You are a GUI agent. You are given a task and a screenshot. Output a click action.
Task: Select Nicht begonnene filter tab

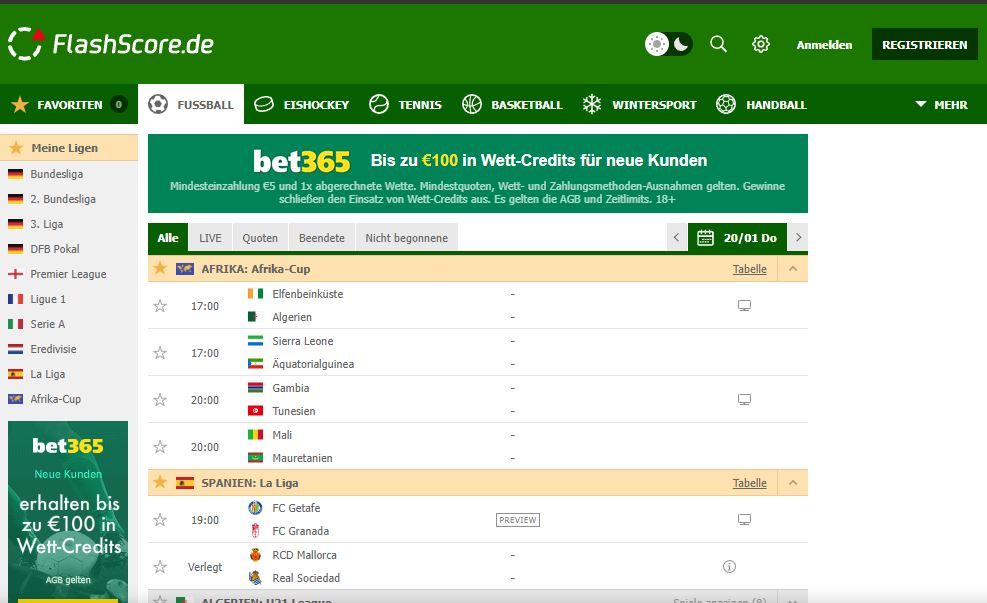(407, 238)
